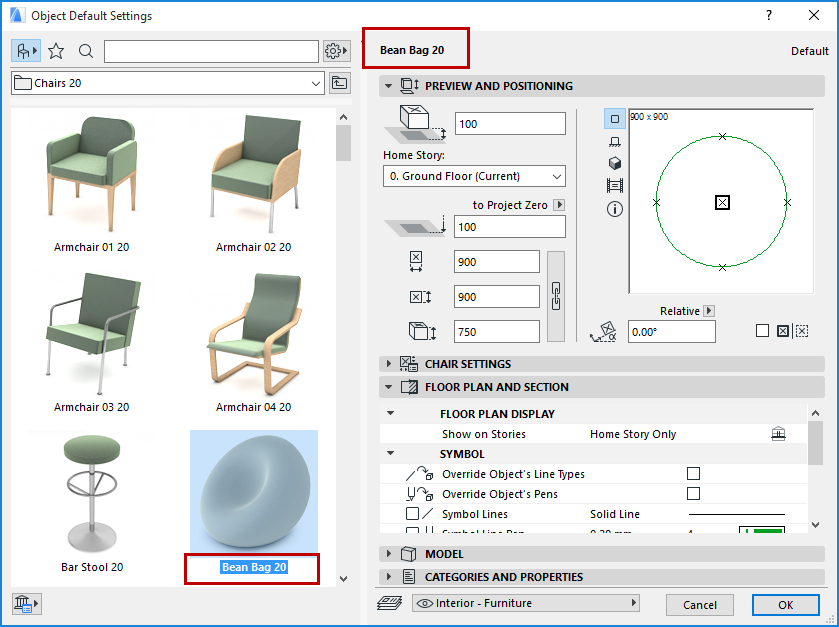This screenshot has height=627, width=839.
Task: Click the second 900 dimension field
Action: click(497, 296)
